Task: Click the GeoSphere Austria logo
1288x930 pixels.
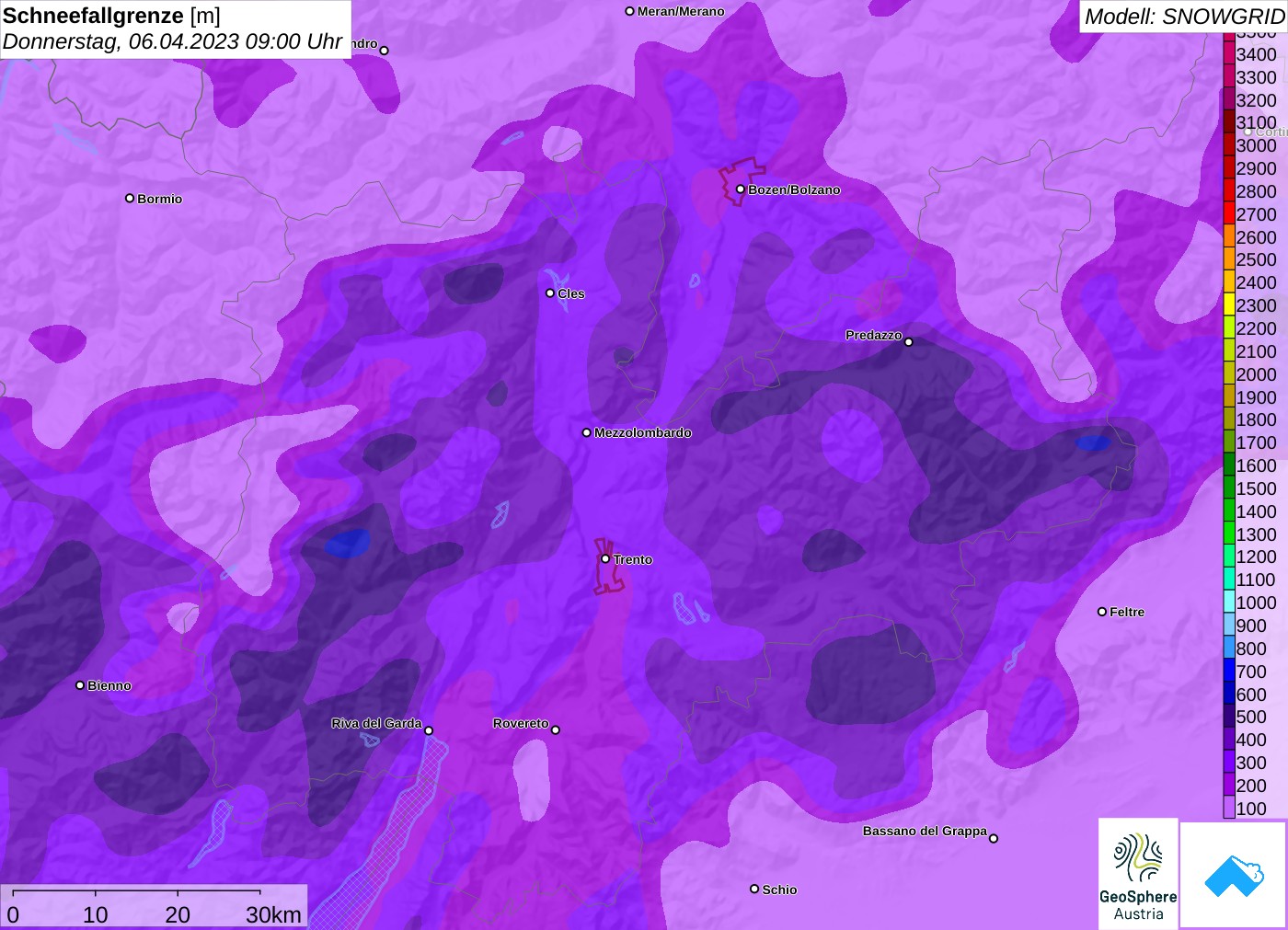Action: (x=1138, y=874)
